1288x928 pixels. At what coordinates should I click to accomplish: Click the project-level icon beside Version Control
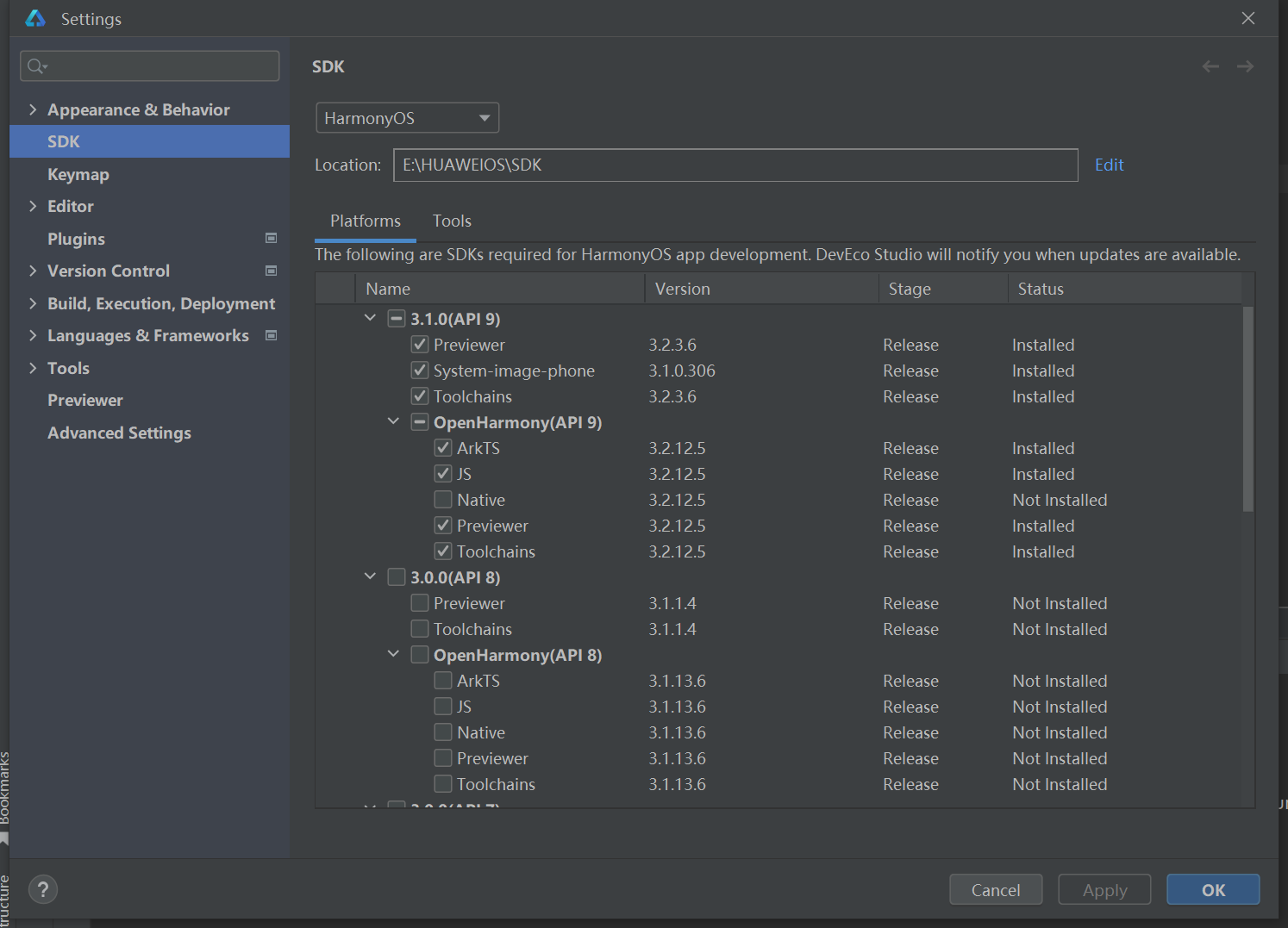(x=272, y=271)
